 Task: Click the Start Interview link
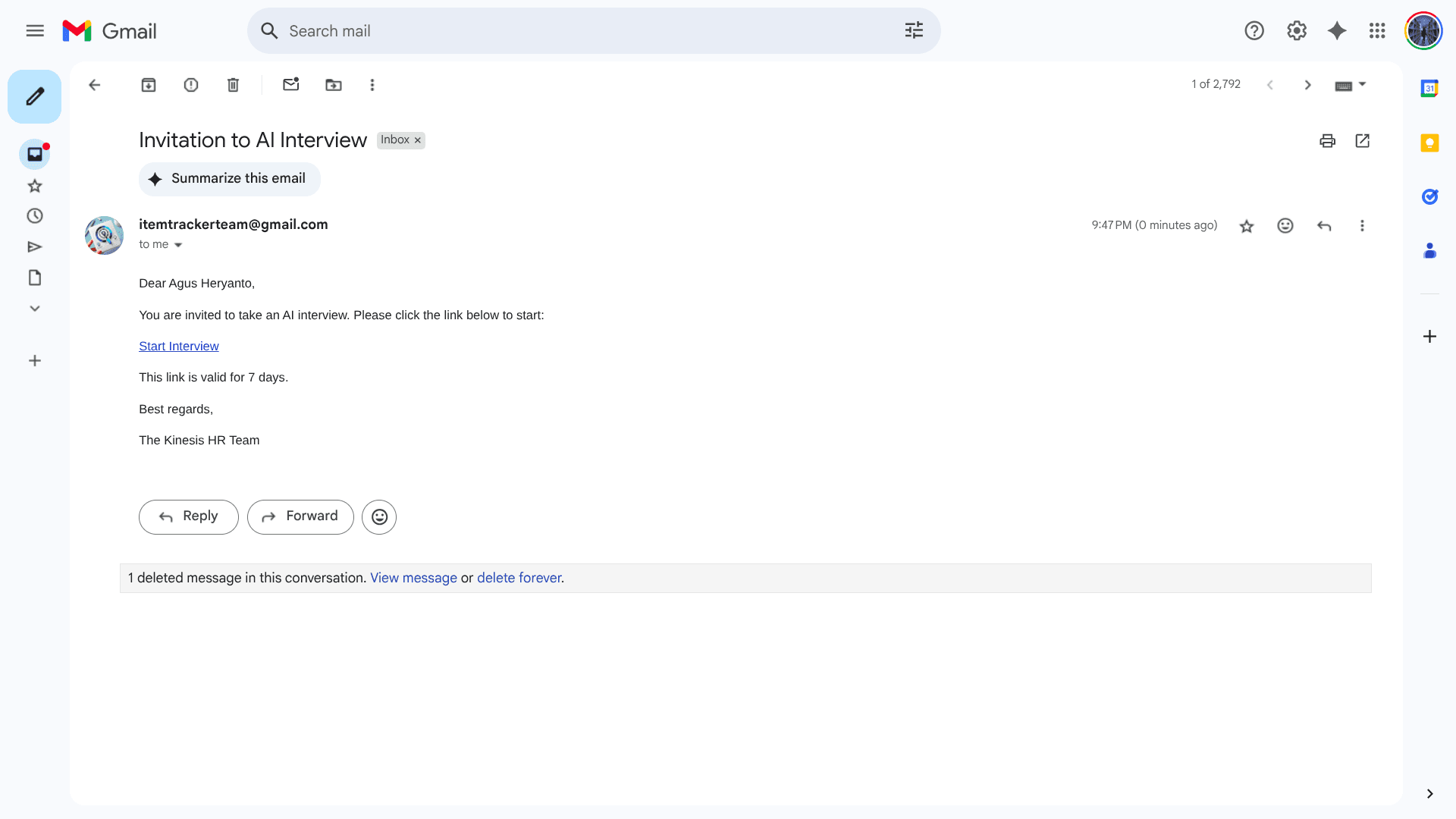[x=179, y=347]
